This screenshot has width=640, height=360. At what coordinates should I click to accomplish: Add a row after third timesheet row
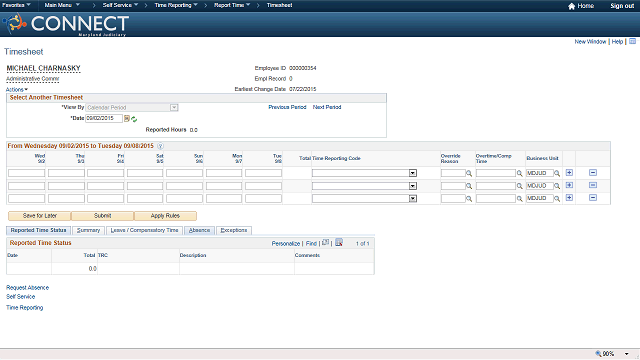pyautogui.click(x=569, y=198)
